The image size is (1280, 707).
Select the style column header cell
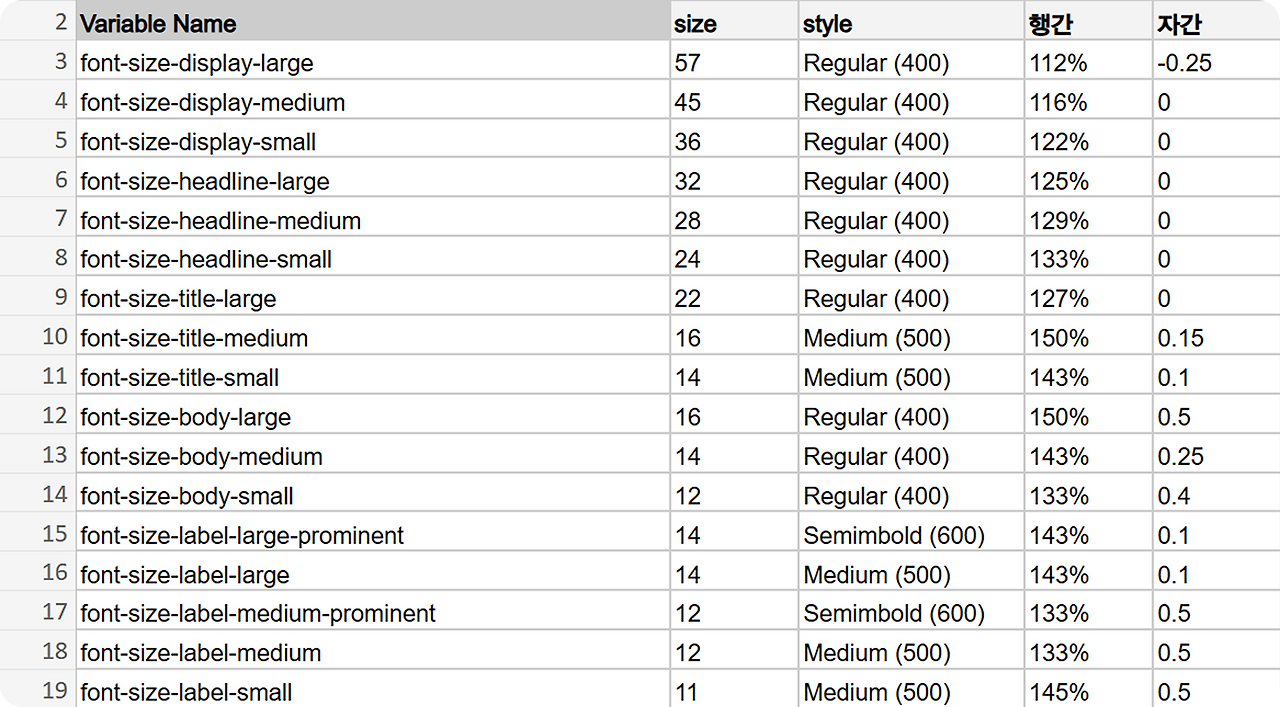911,21
